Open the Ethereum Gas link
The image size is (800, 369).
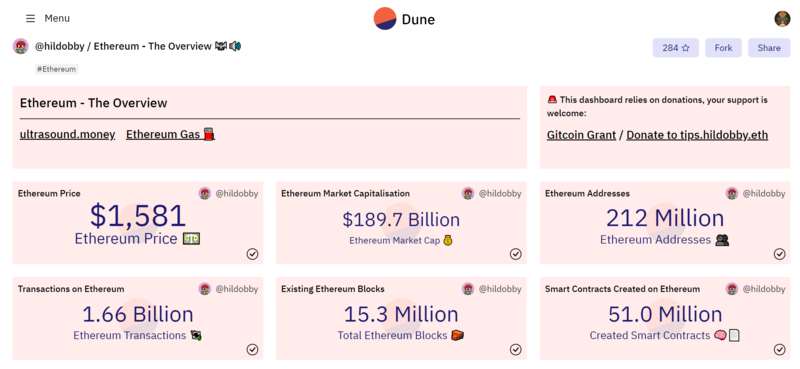coord(170,135)
